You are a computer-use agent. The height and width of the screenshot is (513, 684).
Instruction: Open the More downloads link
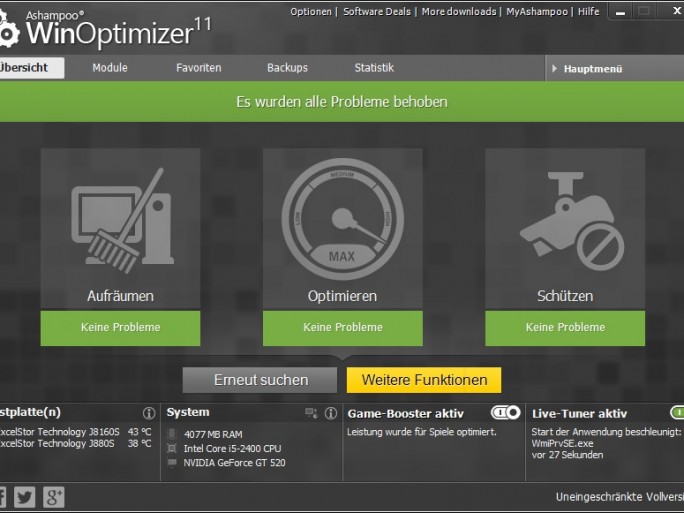(x=459, y=12)
